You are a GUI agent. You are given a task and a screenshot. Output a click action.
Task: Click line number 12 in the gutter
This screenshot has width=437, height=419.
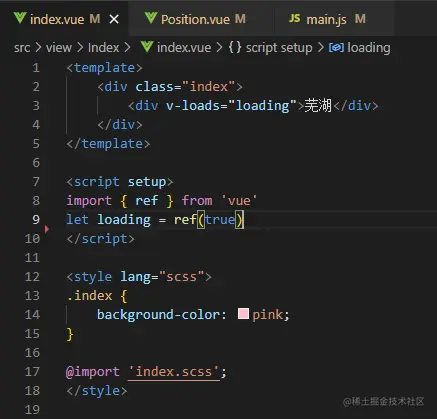pyautogui.click(x=32, y=277)
